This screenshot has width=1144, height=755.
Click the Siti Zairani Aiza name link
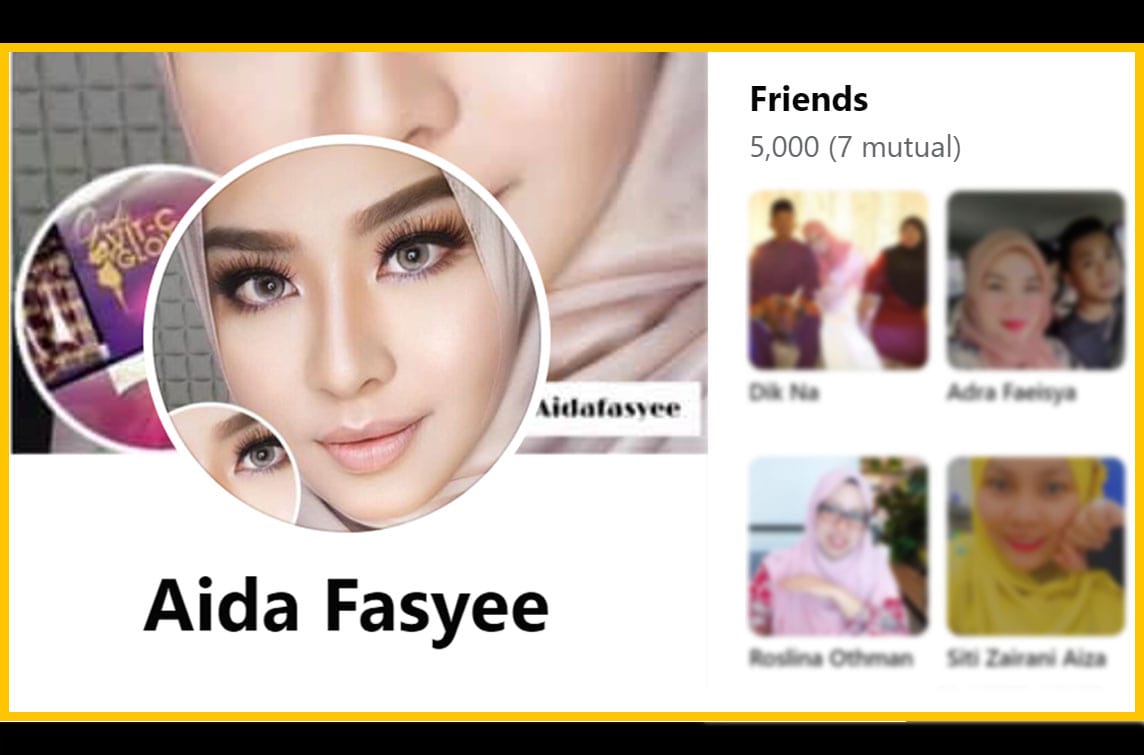(1027, 658)
